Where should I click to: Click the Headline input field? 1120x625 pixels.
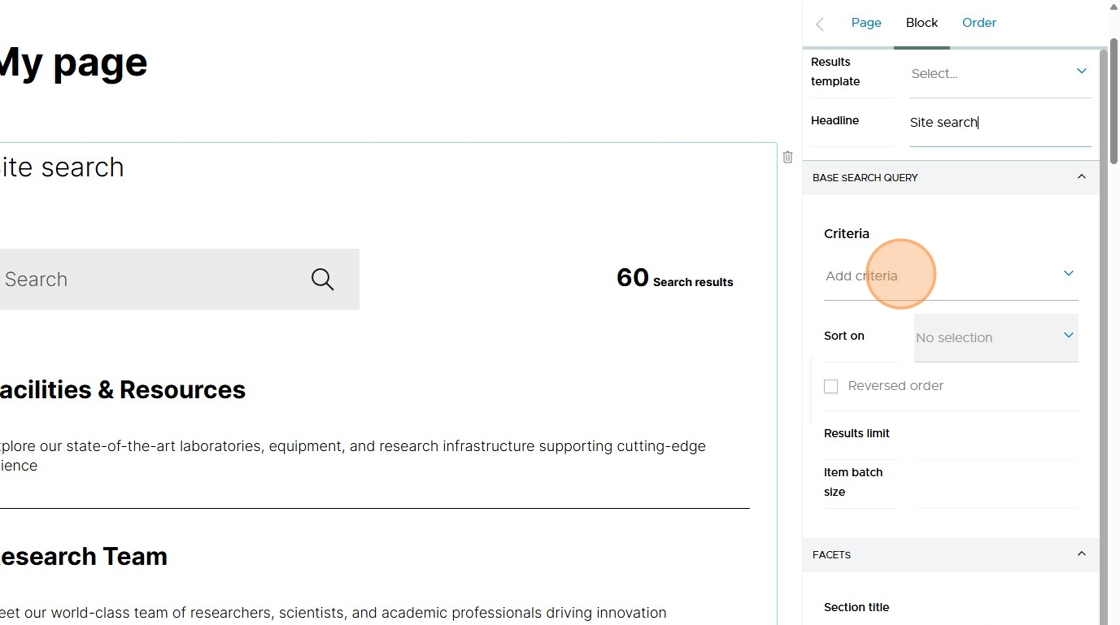coord(1000,123)
